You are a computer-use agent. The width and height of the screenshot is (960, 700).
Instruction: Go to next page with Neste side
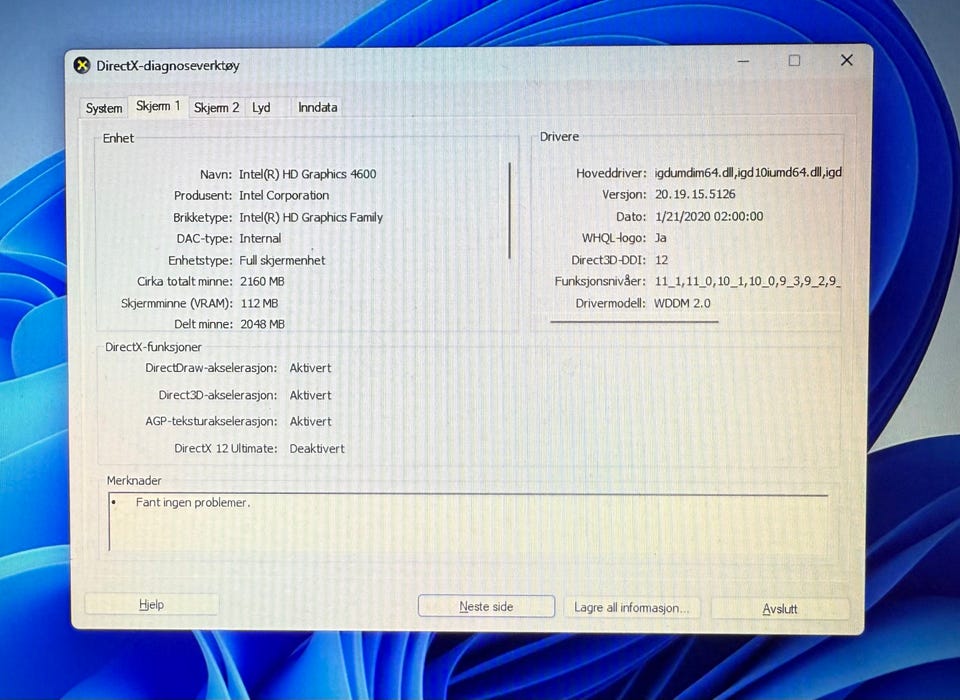486,606
